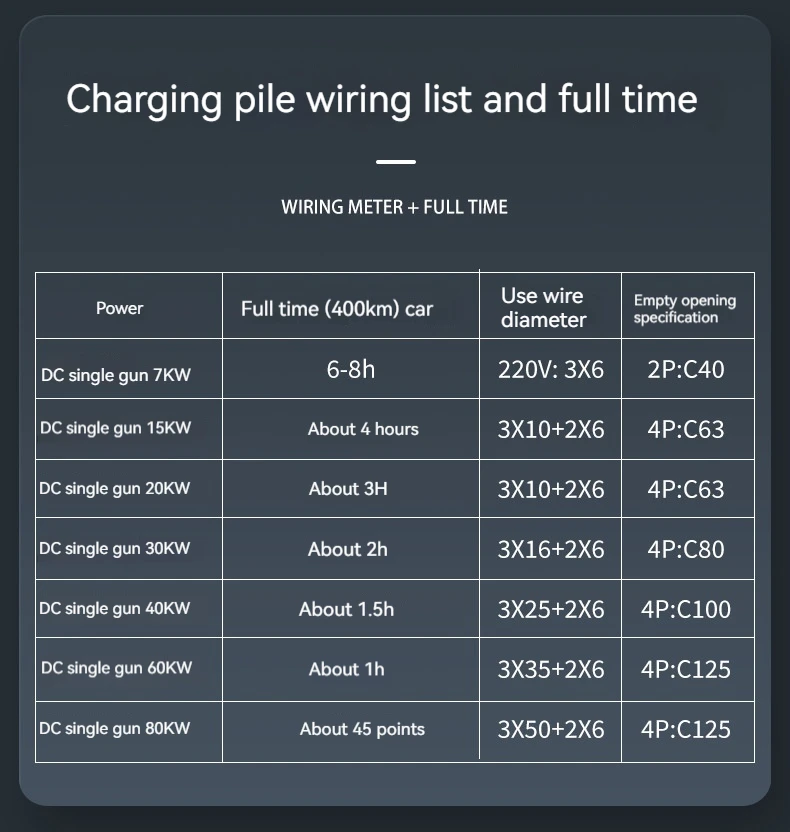Click the "Use wire diameter" column header

tap(543, 307)
